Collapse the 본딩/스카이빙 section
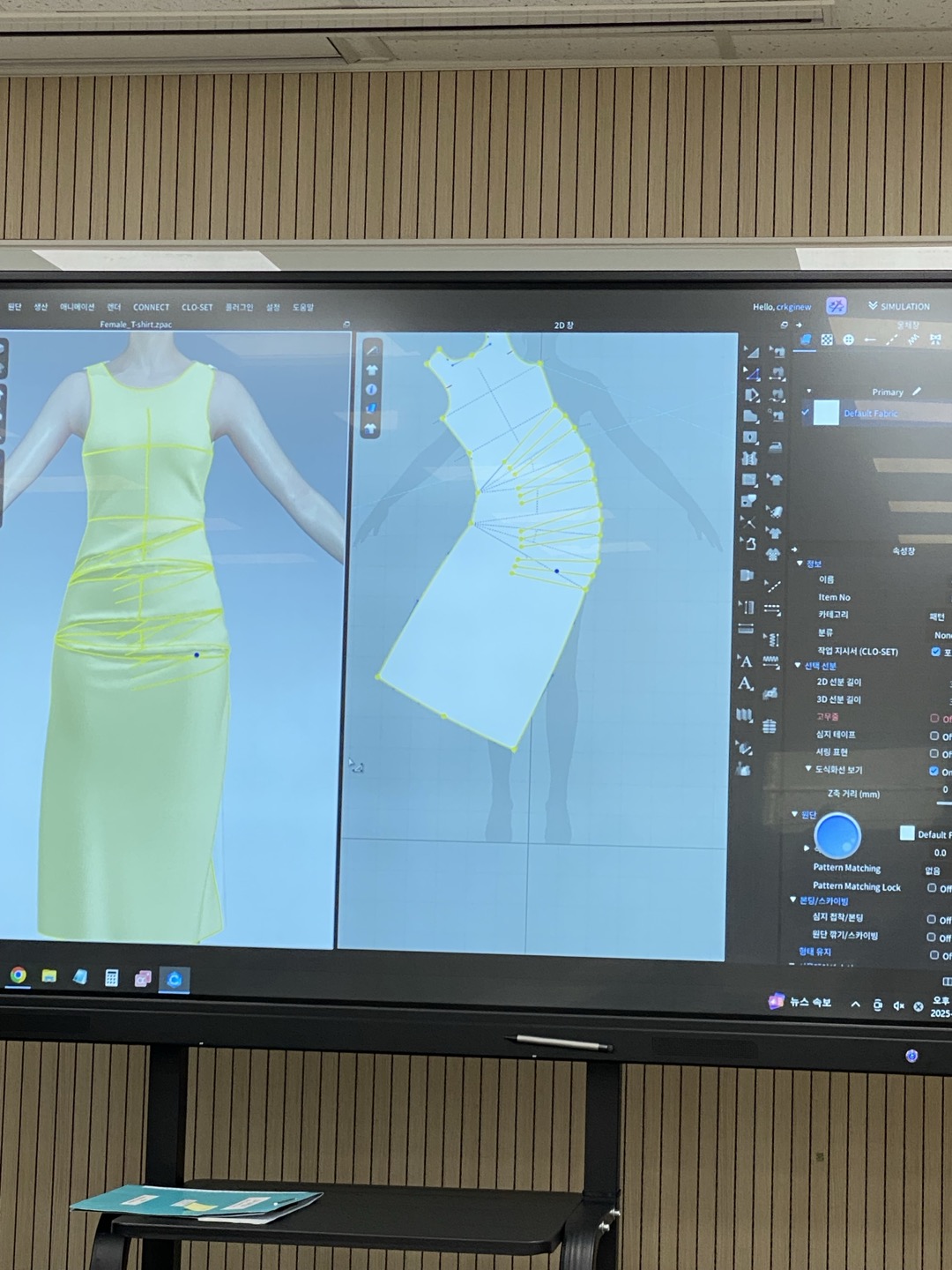 tap(793, 900)
